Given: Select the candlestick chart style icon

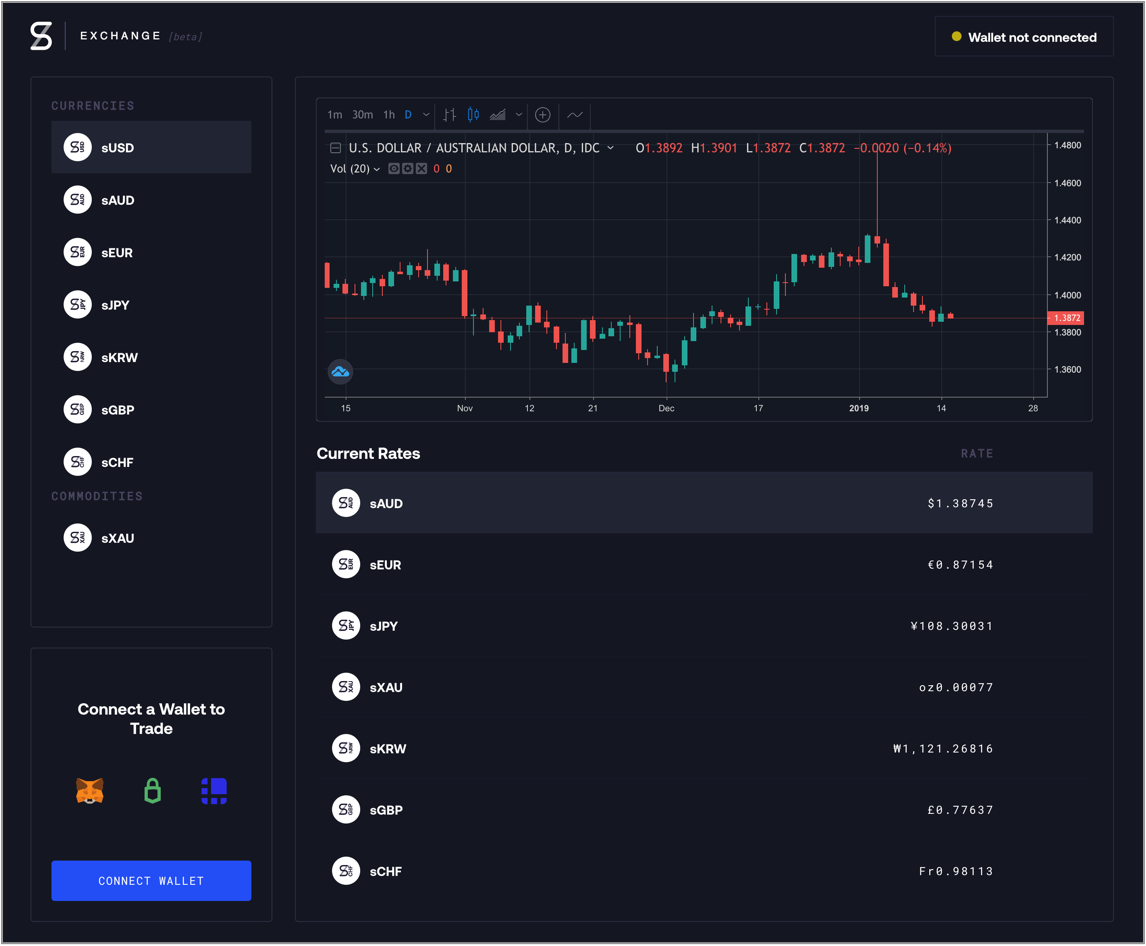Looking at the screenshot, I should pos(473,115).
